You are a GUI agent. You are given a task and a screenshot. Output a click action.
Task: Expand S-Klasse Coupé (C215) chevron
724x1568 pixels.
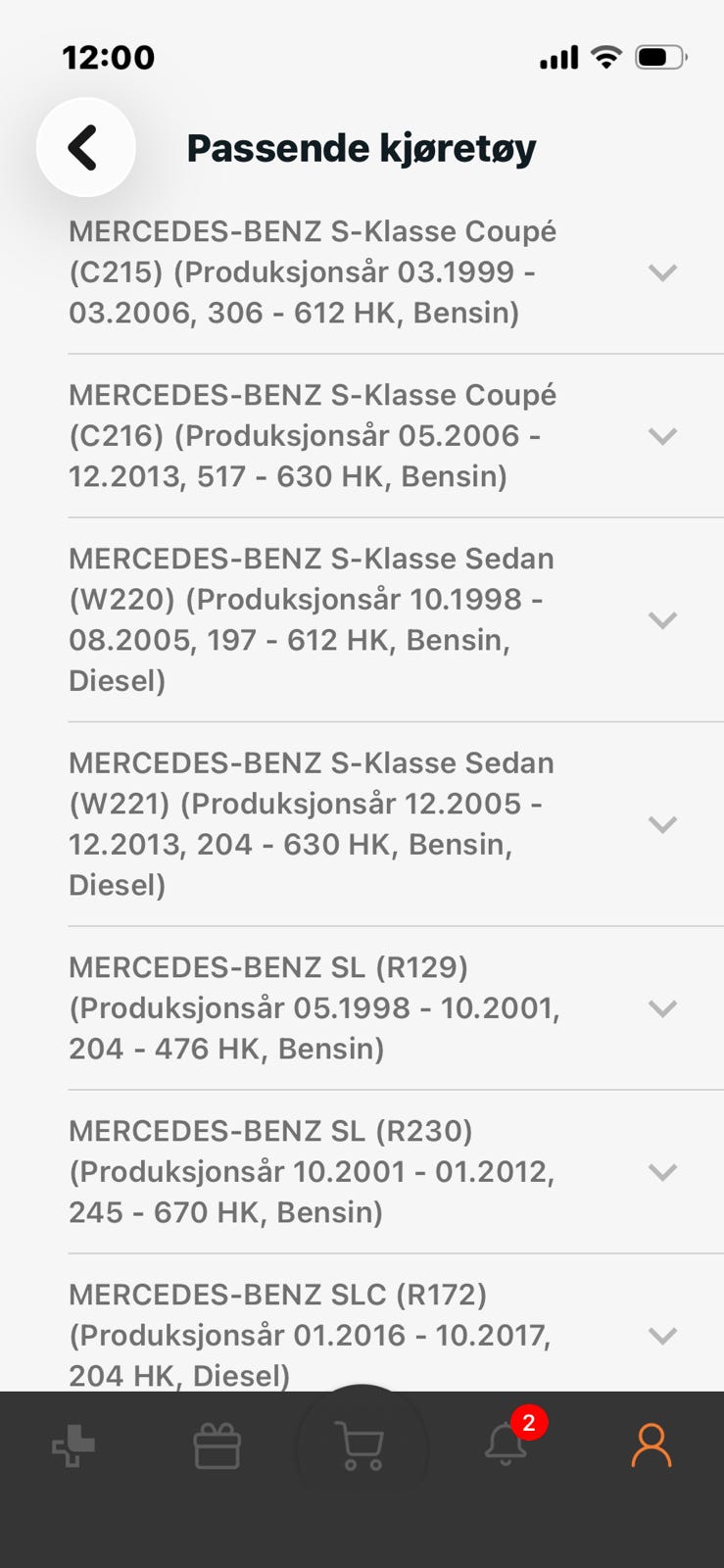[663, 272]
